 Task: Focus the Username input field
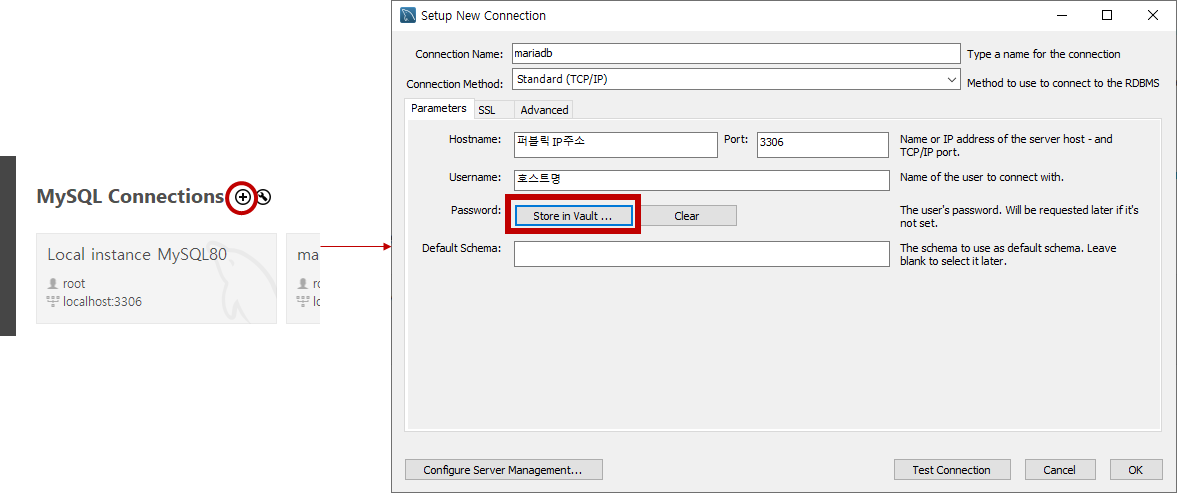click(x=701, y=180)
